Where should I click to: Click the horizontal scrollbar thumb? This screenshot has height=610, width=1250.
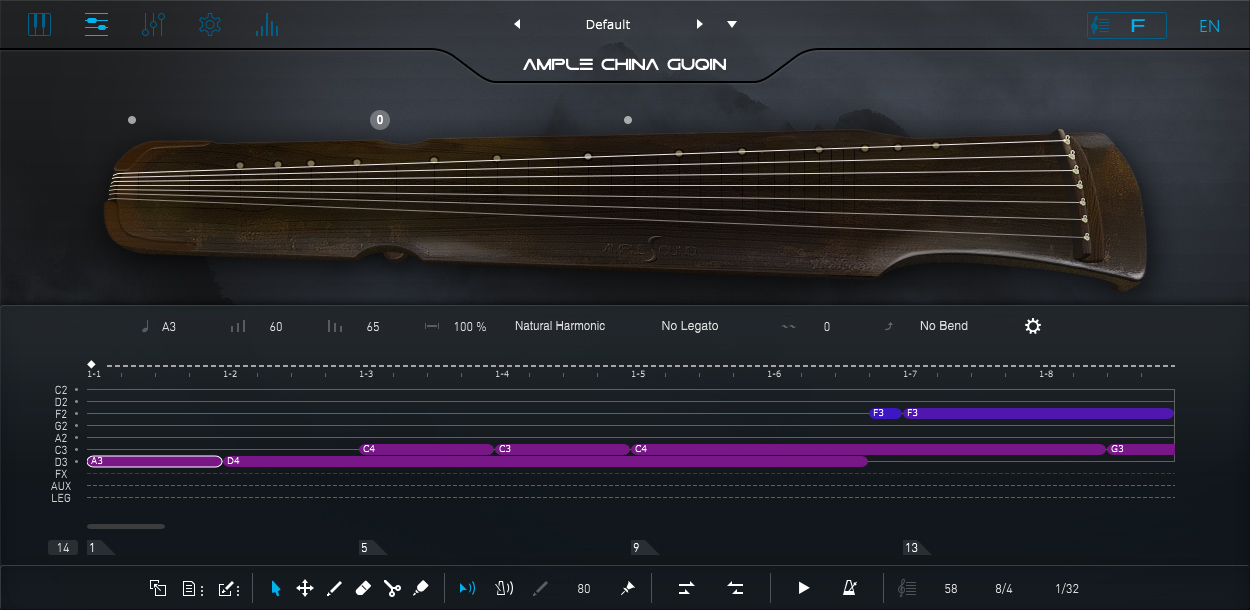coord(126,526)
